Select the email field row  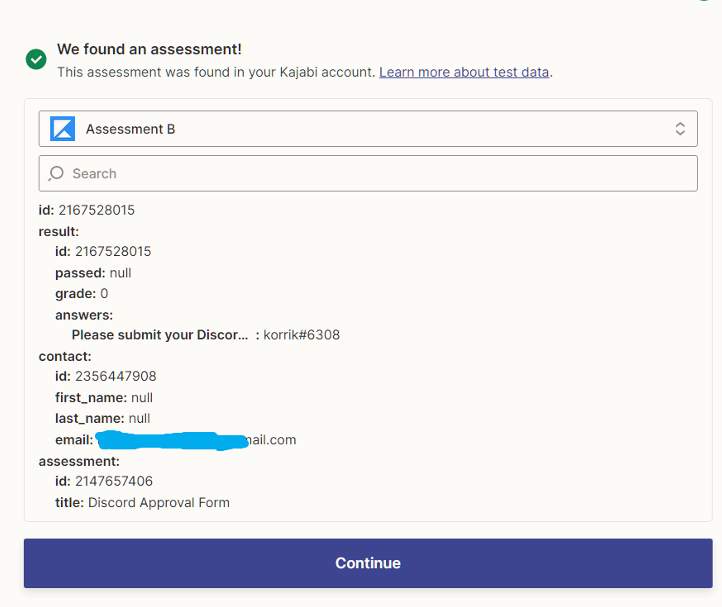click(x=175, y=440)
